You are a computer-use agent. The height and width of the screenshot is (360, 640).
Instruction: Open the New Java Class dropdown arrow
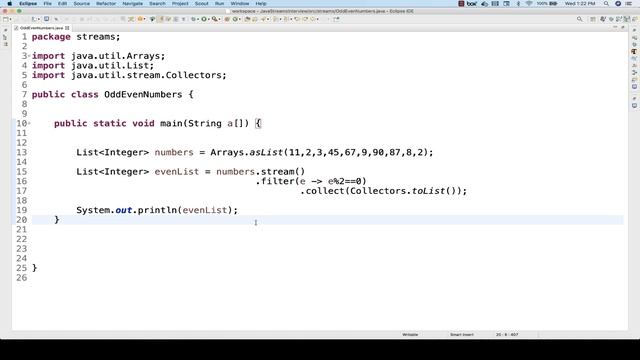(240, 19)
